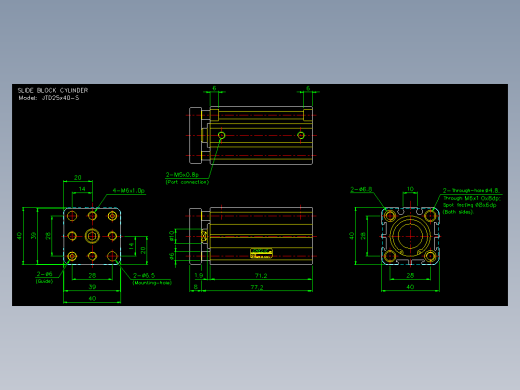Click the "77.2" length dimension
Viewport: 520px width, 390px height.
[x=257, y=287]
